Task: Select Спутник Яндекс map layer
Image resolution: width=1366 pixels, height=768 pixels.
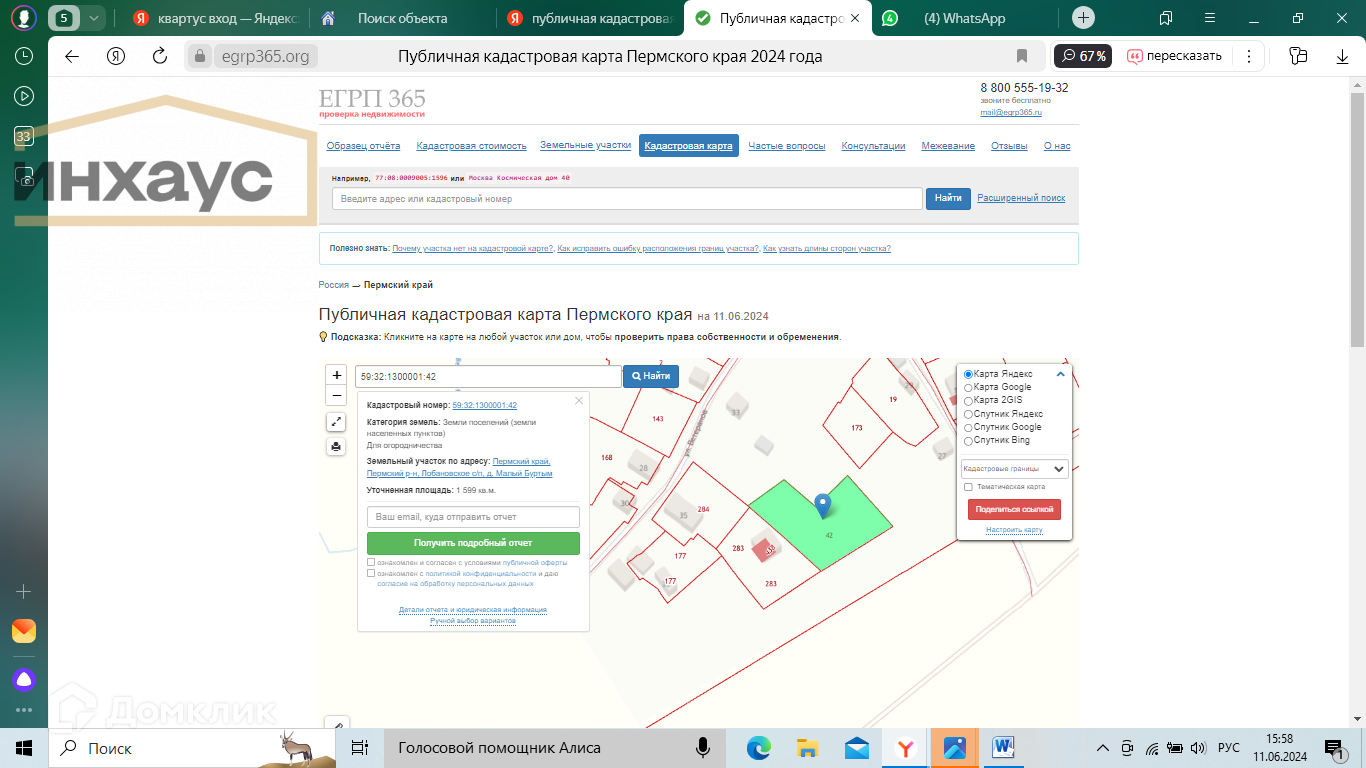Action: [968, 414]
